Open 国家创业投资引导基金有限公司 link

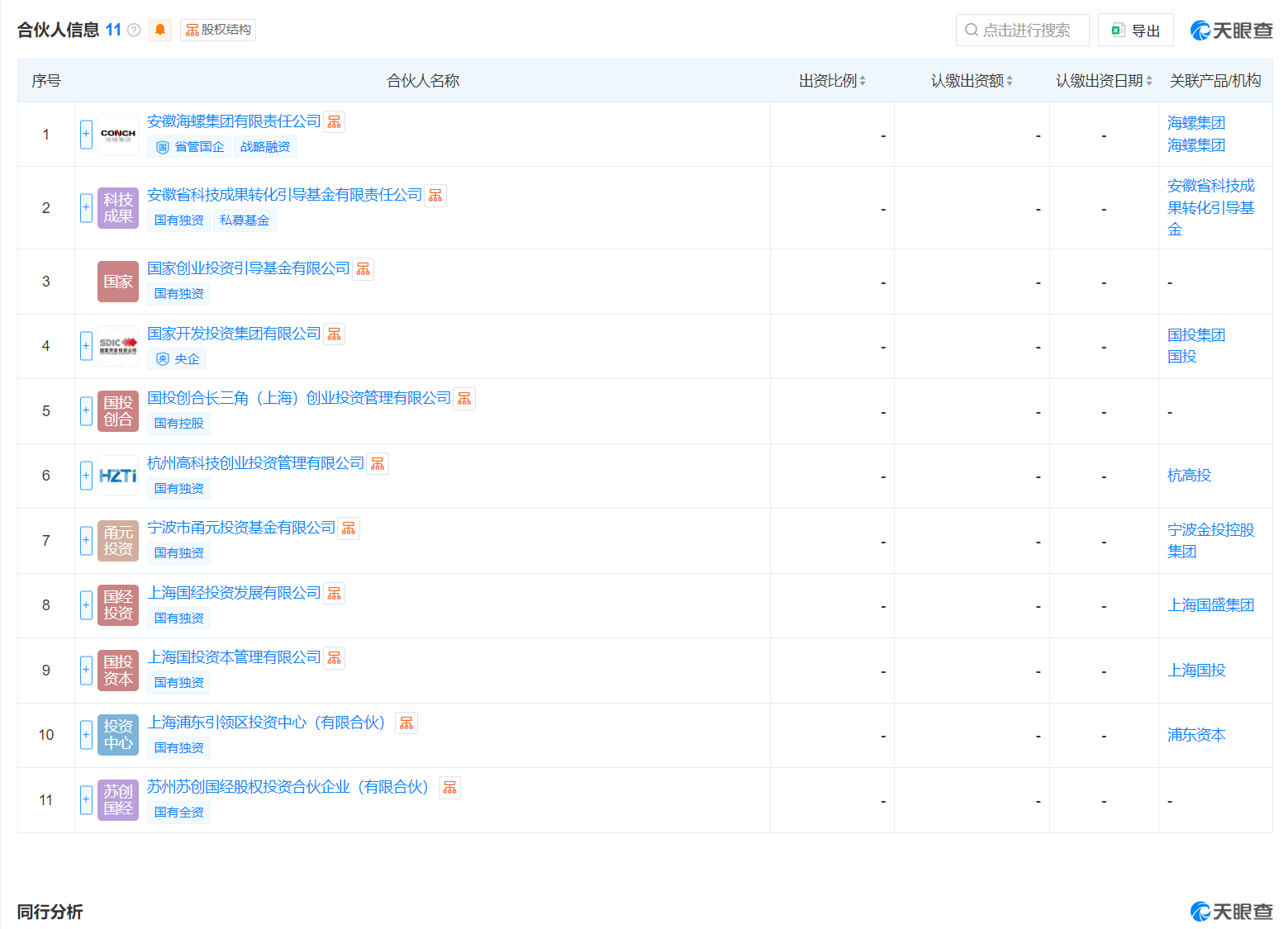(x=249, y=268)
